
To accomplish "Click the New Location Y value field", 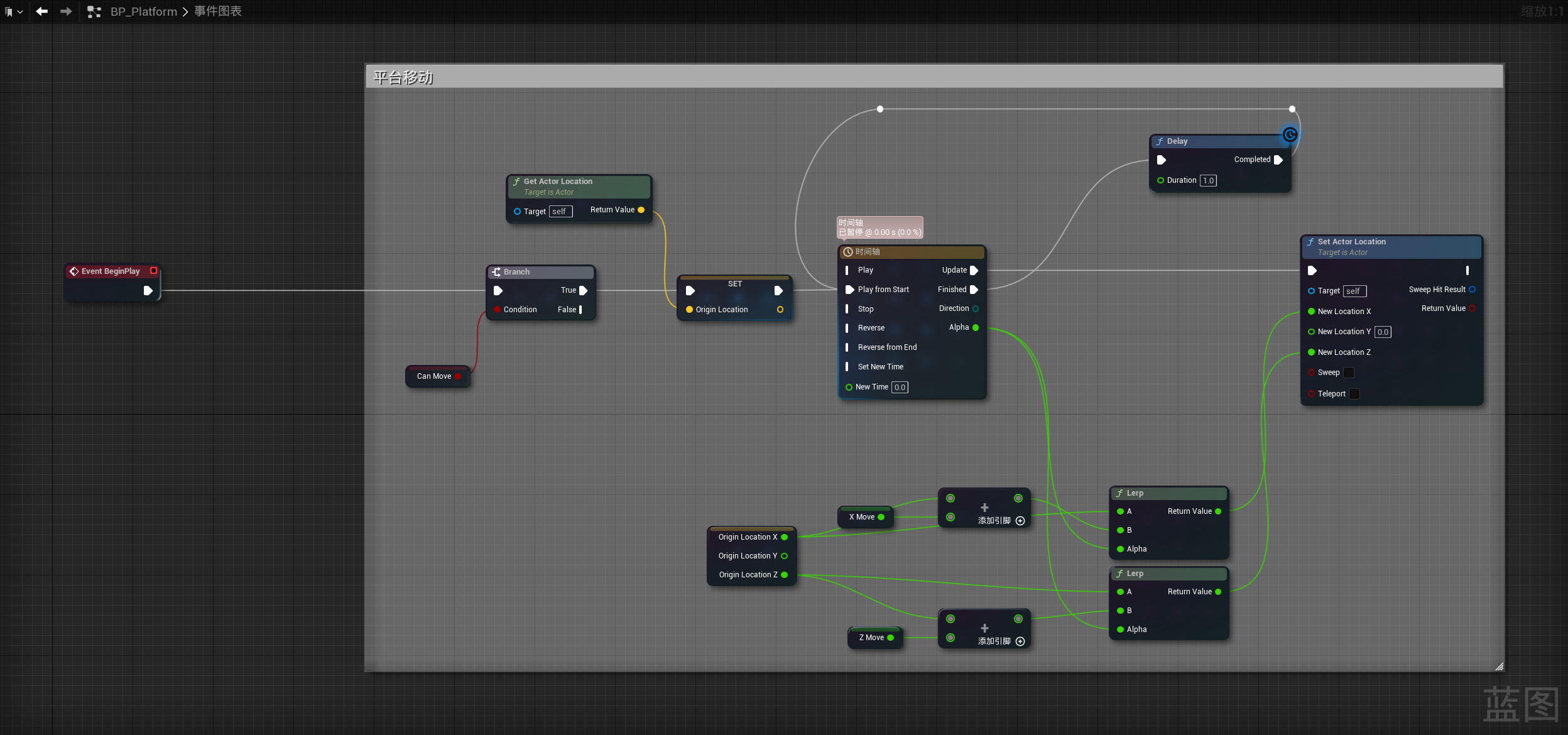I will tap(1383, 332).
